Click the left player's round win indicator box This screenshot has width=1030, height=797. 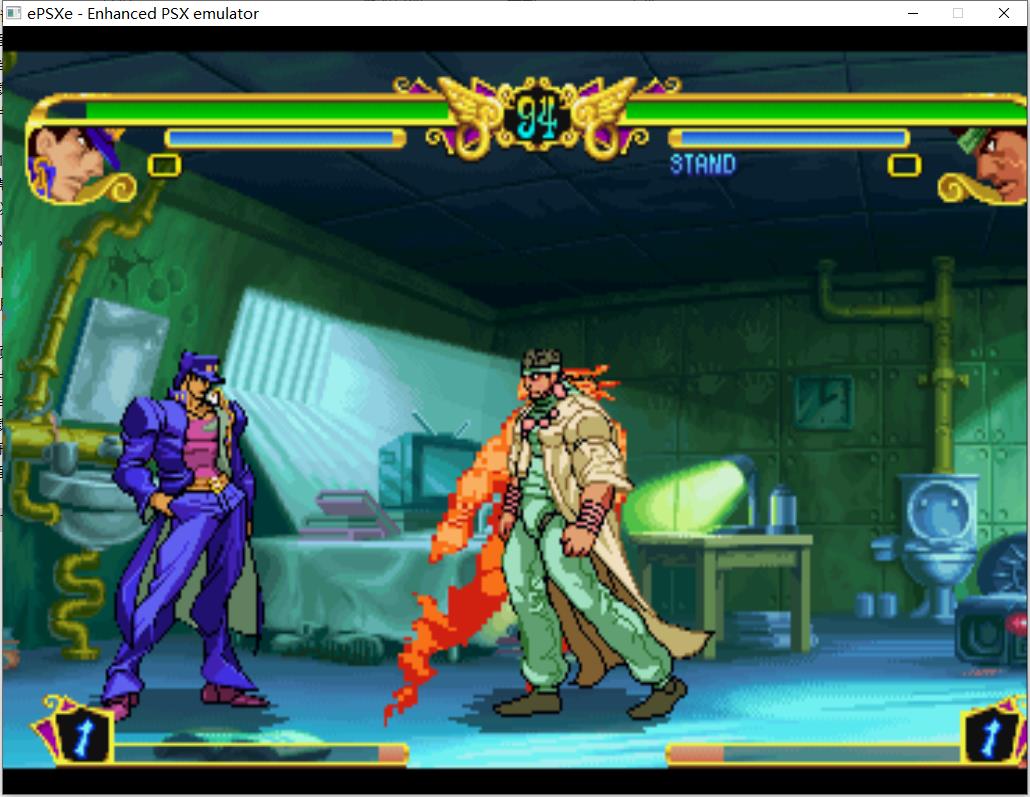[x=164, y=165]
